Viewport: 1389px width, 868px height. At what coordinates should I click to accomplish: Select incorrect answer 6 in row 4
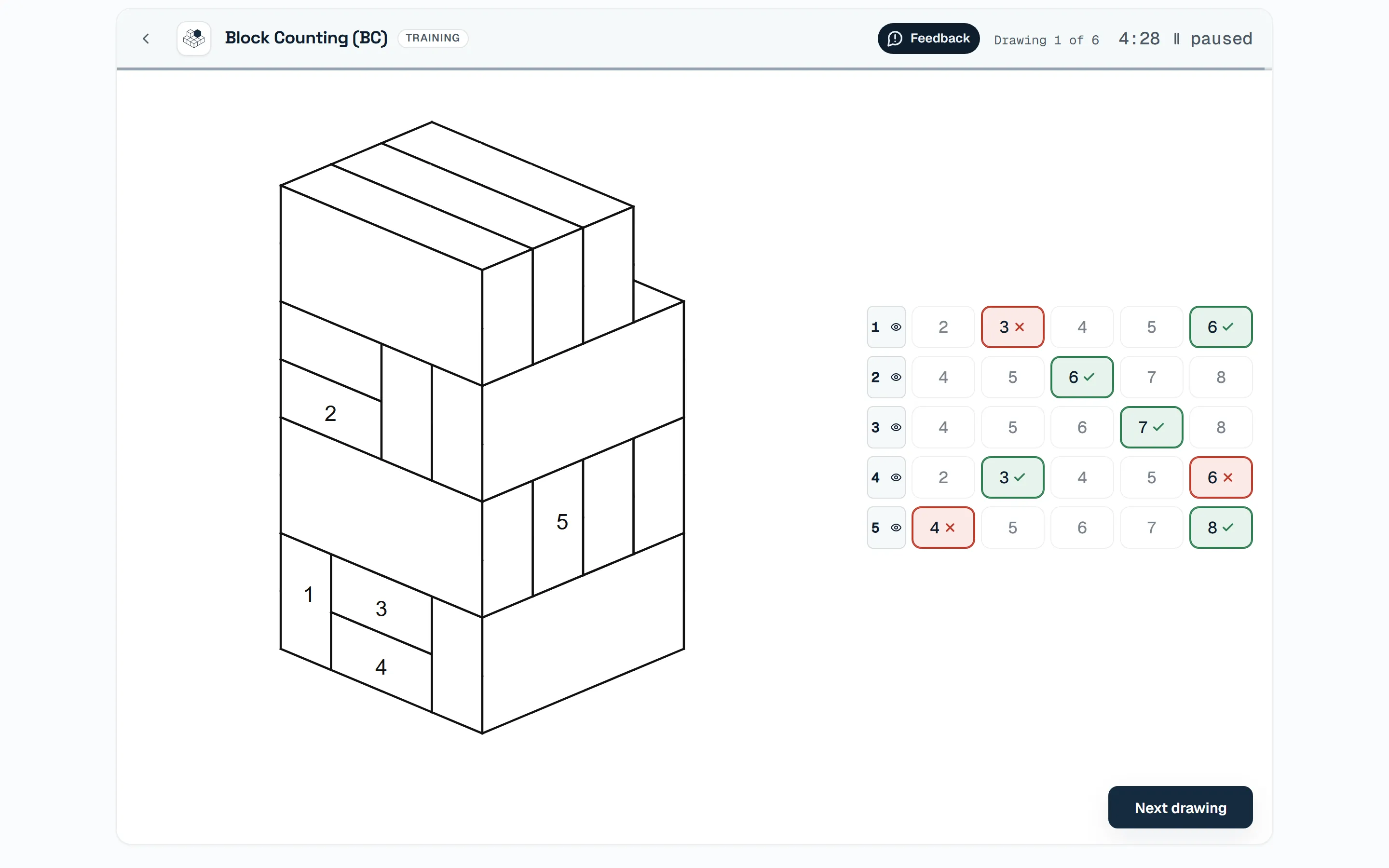click(1221, 477)
